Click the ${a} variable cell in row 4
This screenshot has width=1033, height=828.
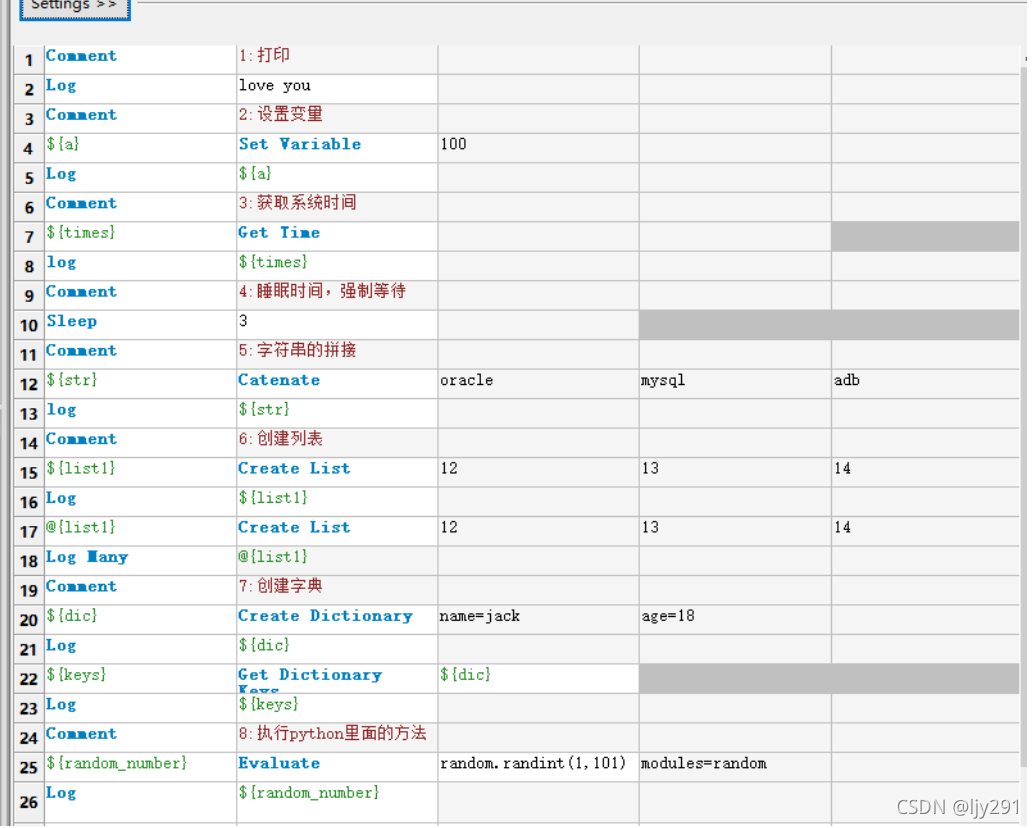[140, 148]
